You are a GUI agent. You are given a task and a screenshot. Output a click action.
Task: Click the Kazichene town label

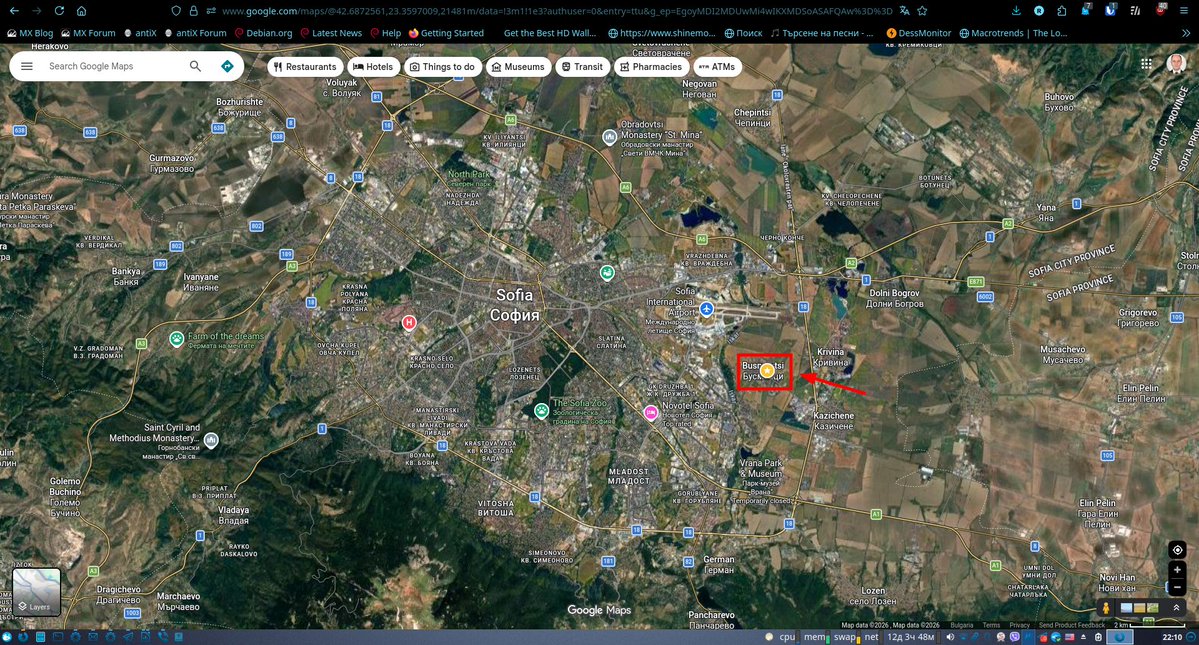point(833,420)
